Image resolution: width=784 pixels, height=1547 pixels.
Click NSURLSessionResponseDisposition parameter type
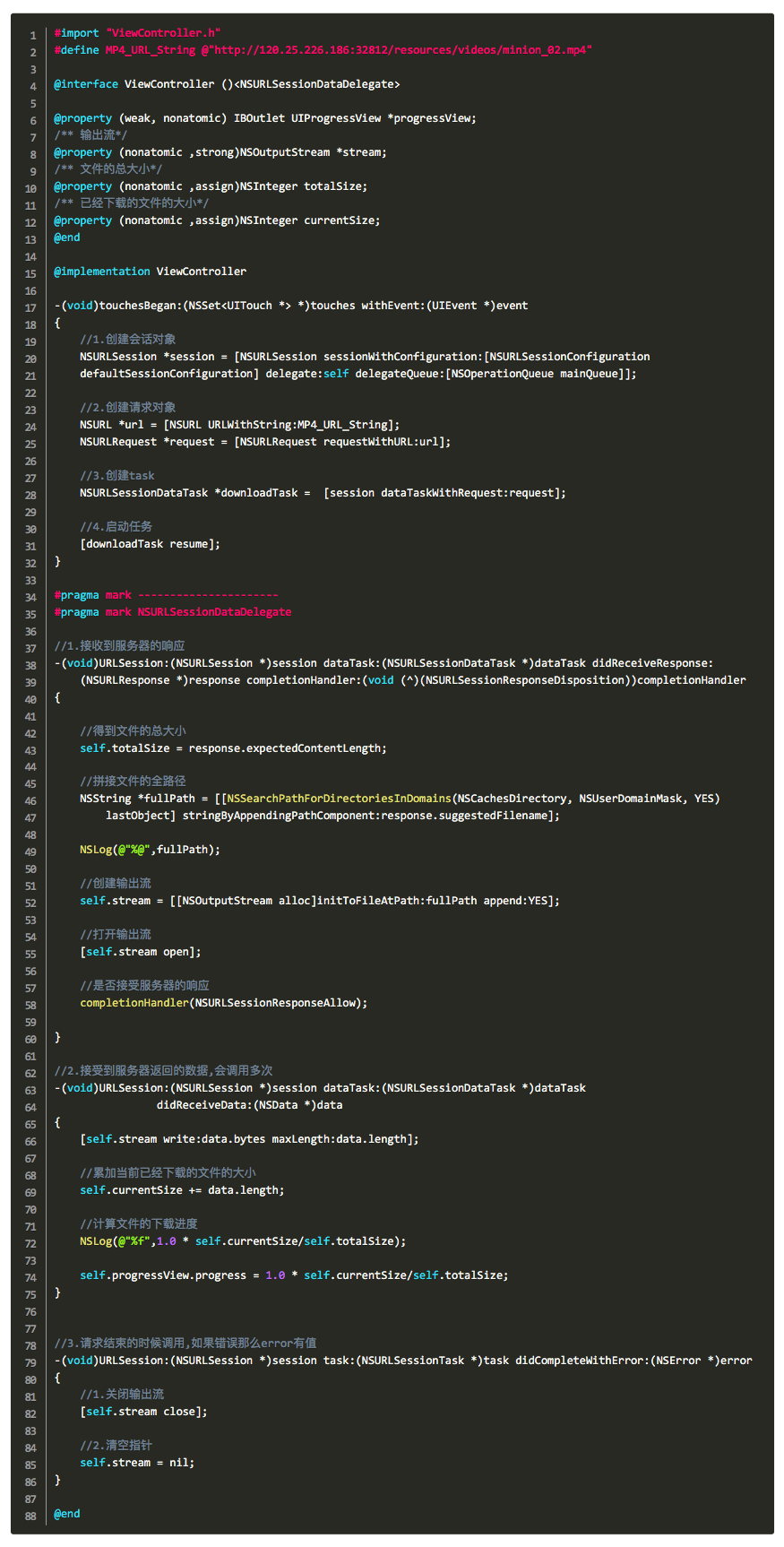pyautogui.click(x=525, y=680)
